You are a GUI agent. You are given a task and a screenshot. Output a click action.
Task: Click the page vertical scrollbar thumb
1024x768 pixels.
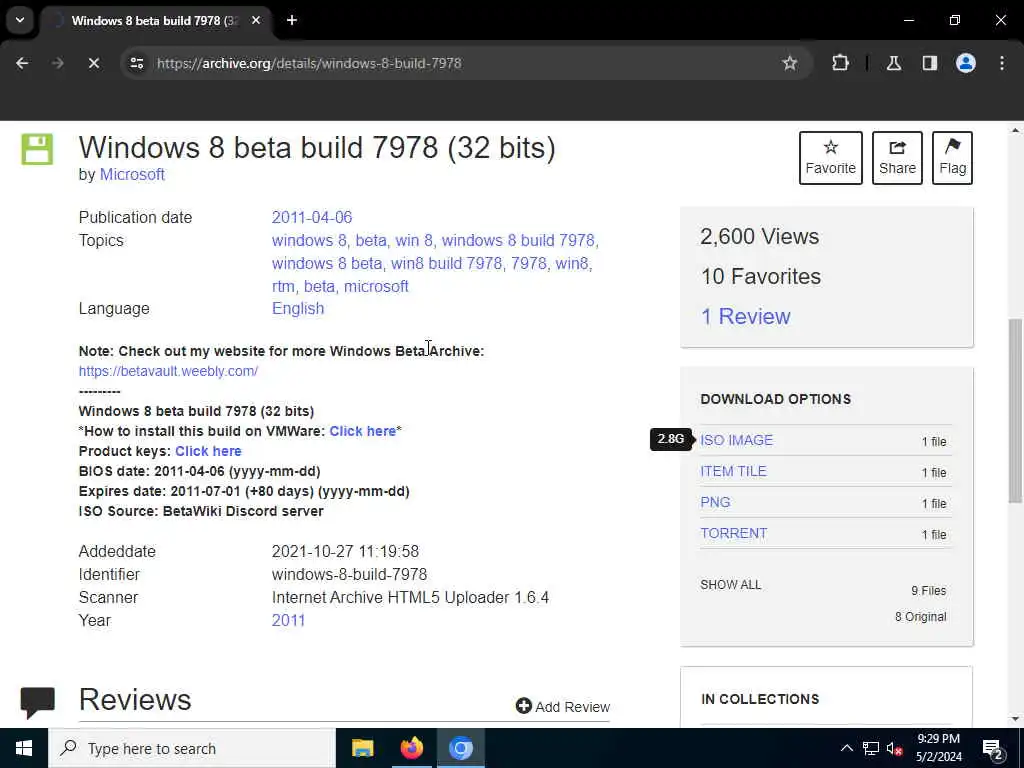click(1015, 410)
